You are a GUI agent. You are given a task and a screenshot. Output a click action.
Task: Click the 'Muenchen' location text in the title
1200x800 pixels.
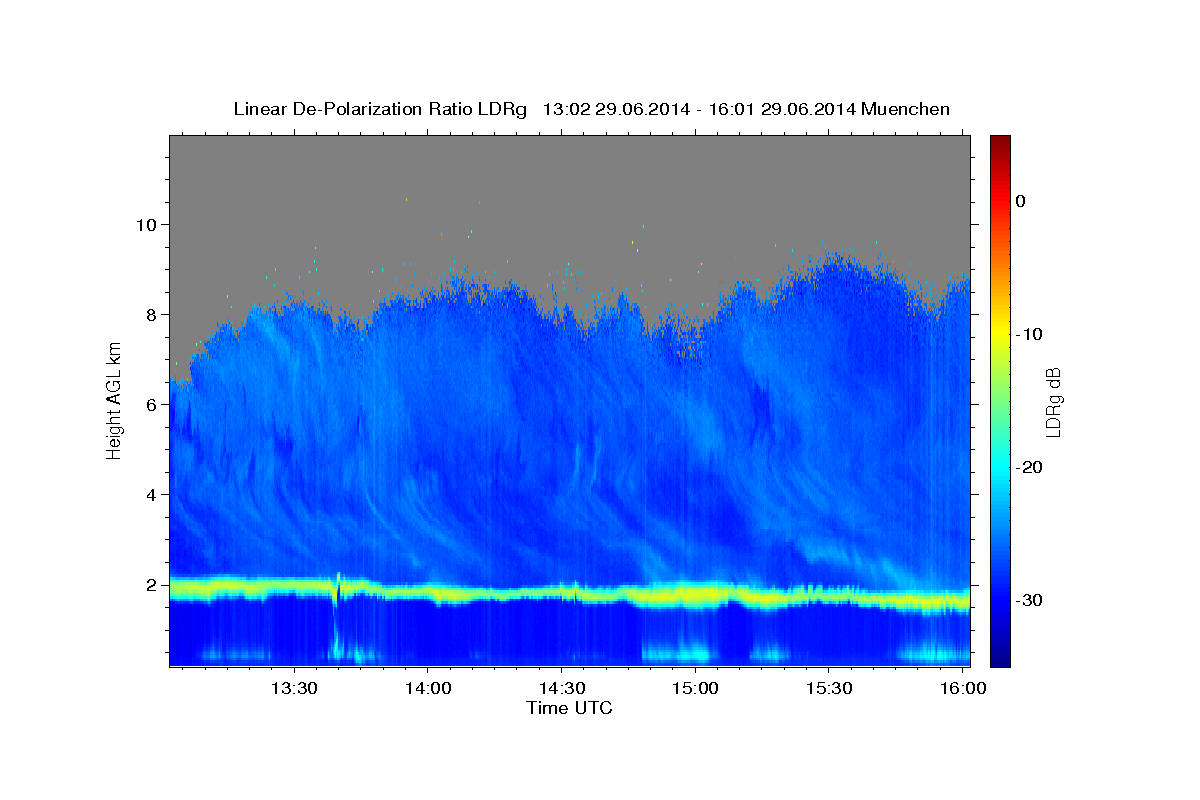[905, 109]
